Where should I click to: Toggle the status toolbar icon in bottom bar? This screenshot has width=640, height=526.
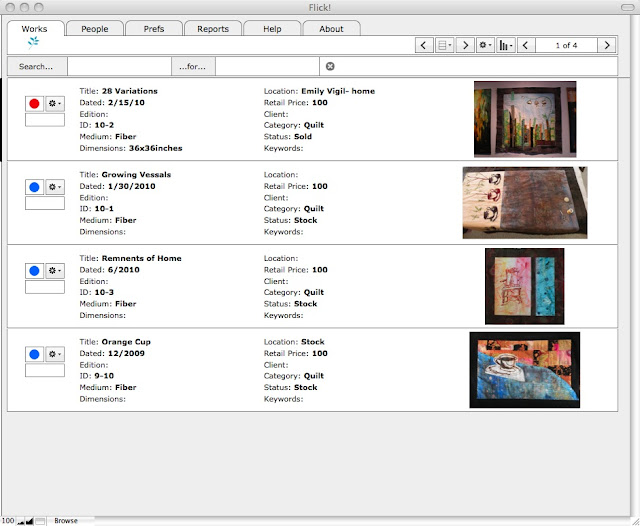(x=40, y=521)
